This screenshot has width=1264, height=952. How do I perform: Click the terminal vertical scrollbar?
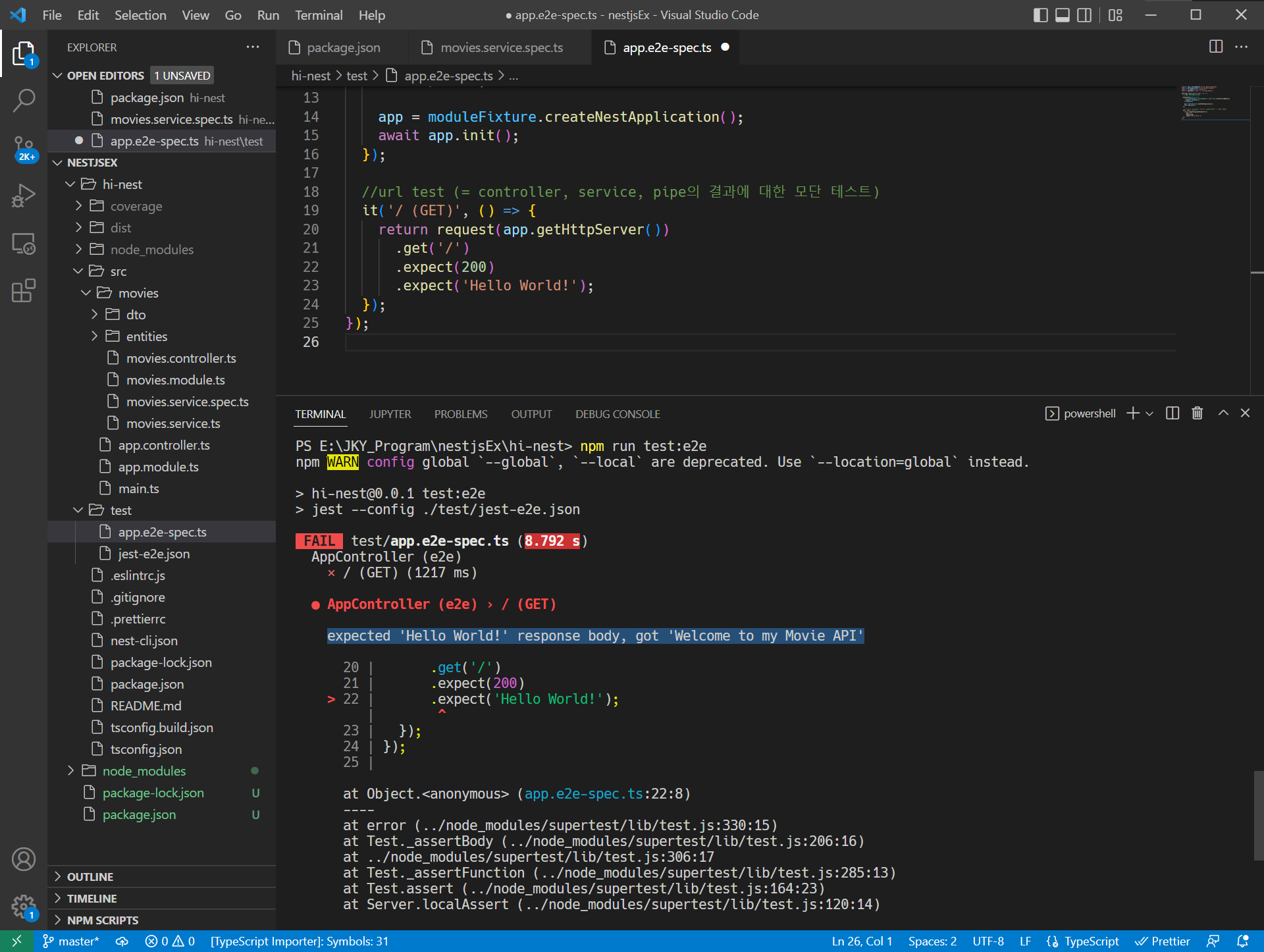click(1257, 815)
